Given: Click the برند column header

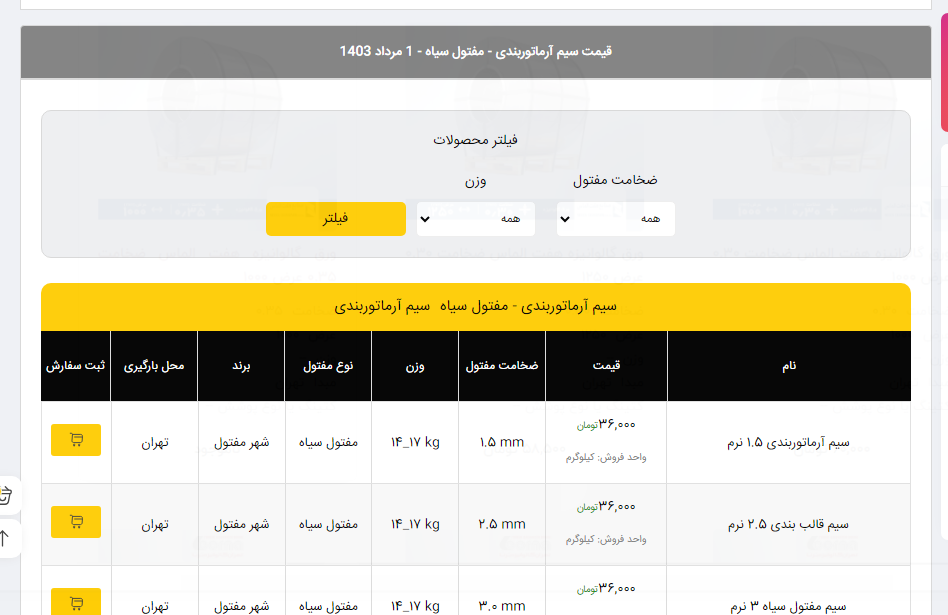Looking at the screenshot, I should pyautogui.click(x=241, y=366).
